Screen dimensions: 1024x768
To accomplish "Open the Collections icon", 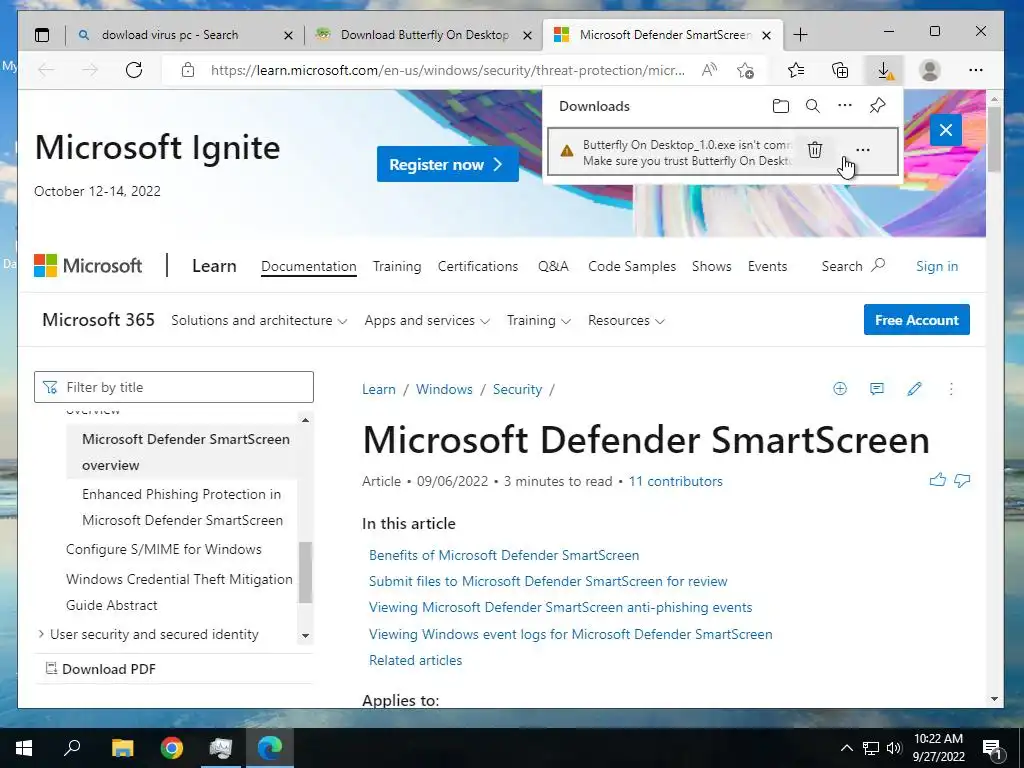I will 840,70.
